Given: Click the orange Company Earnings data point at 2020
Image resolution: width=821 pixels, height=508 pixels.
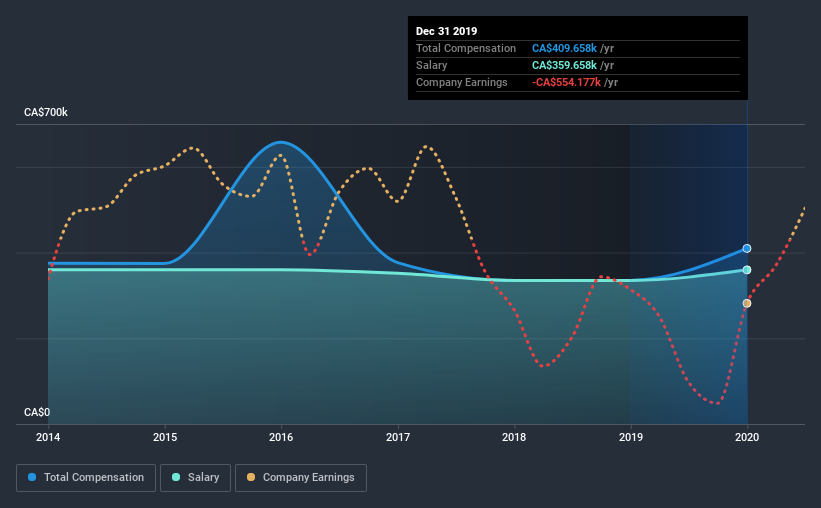Looking at the screenshot, I should tap(747, 303).
